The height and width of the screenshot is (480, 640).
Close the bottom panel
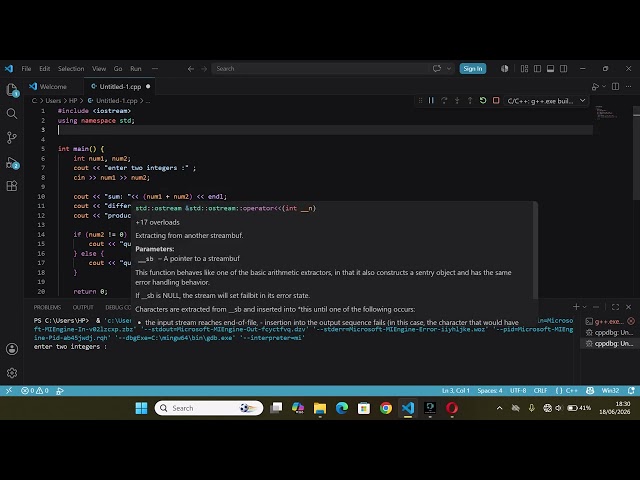[629, 307]
